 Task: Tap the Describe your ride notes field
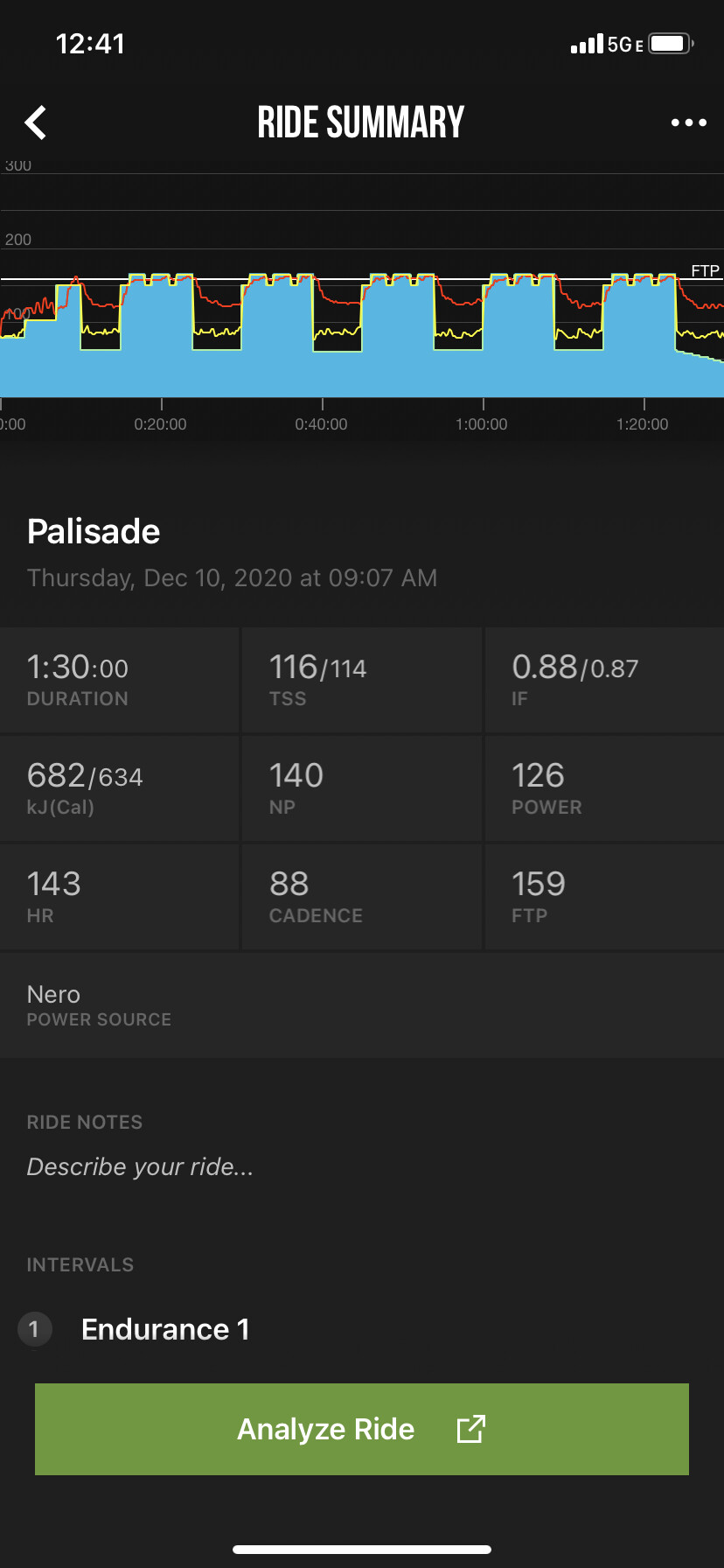[x=140, y=1166]
